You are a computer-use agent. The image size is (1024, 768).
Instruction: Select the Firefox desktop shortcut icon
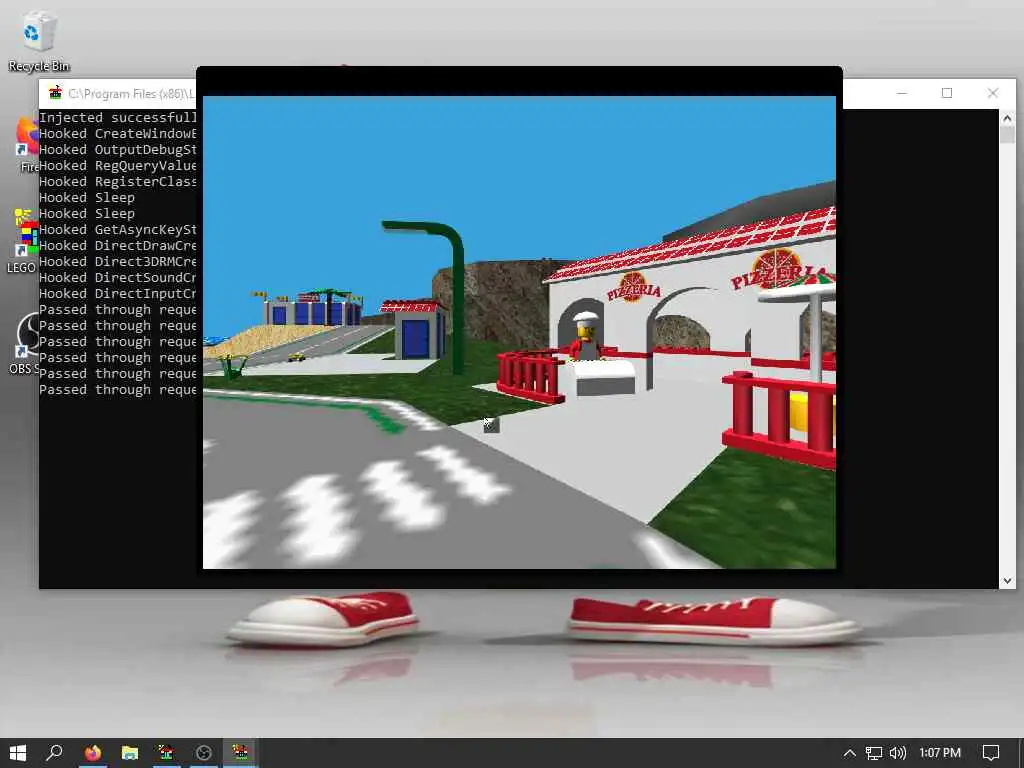[27, 145]
